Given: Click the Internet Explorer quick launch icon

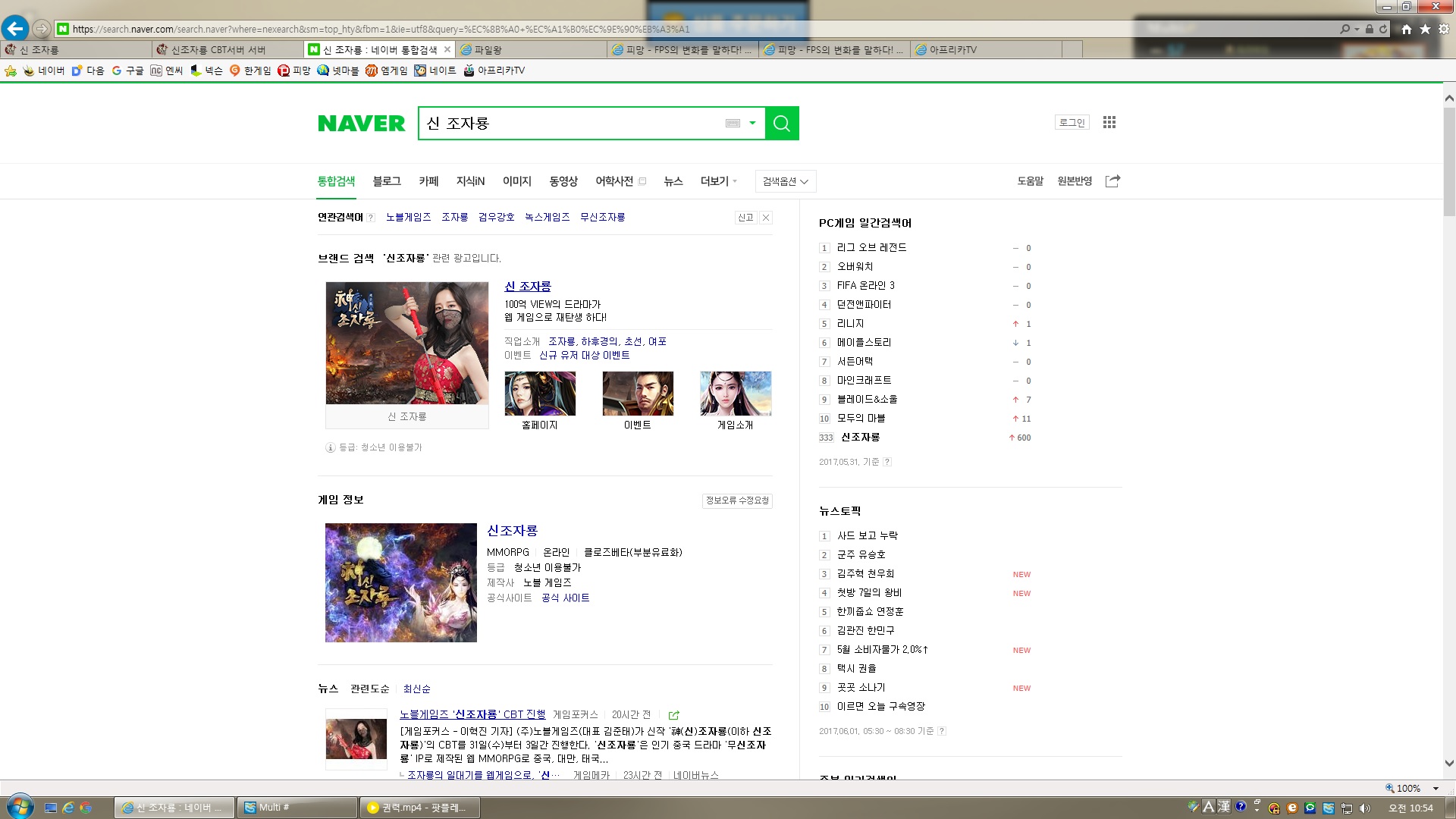Looking at the screenshot, I should [68, 808].
